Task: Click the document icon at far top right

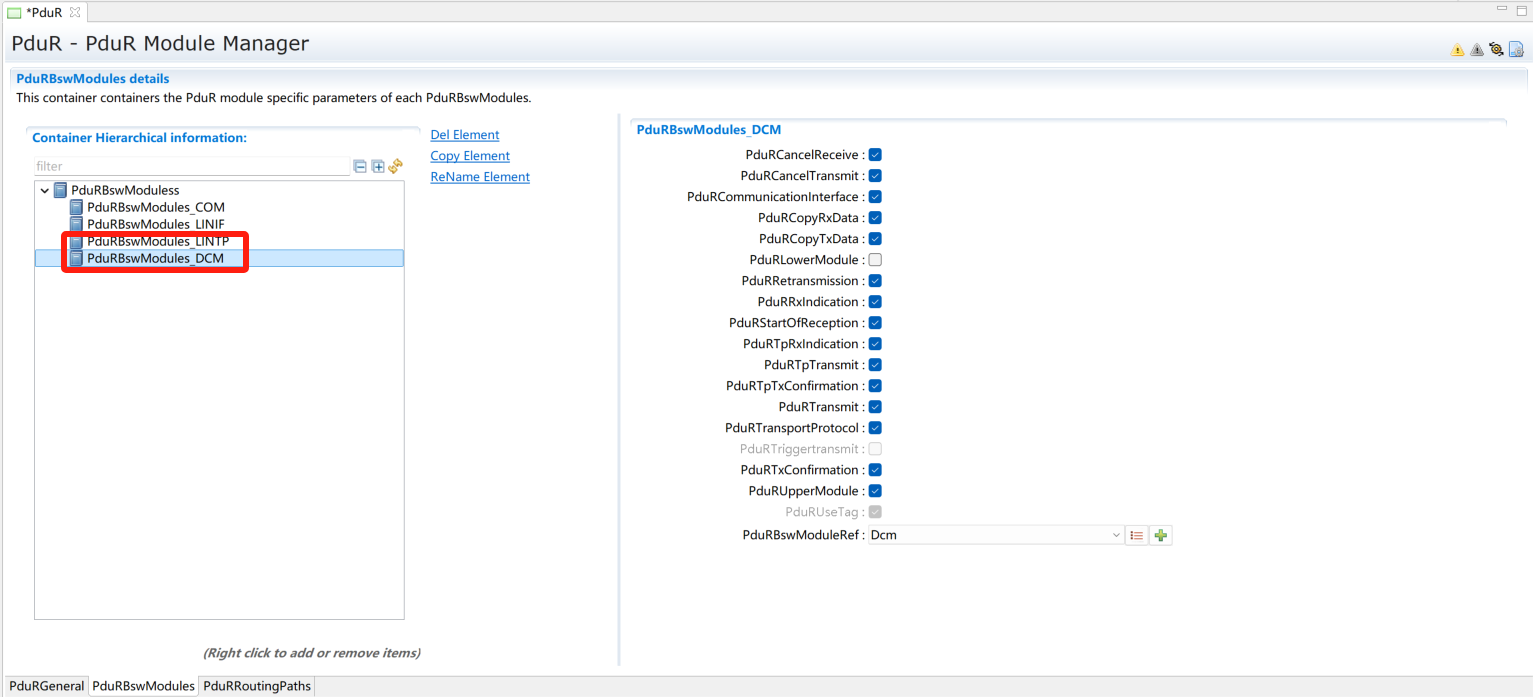Action: click(x=1516, y=50)
